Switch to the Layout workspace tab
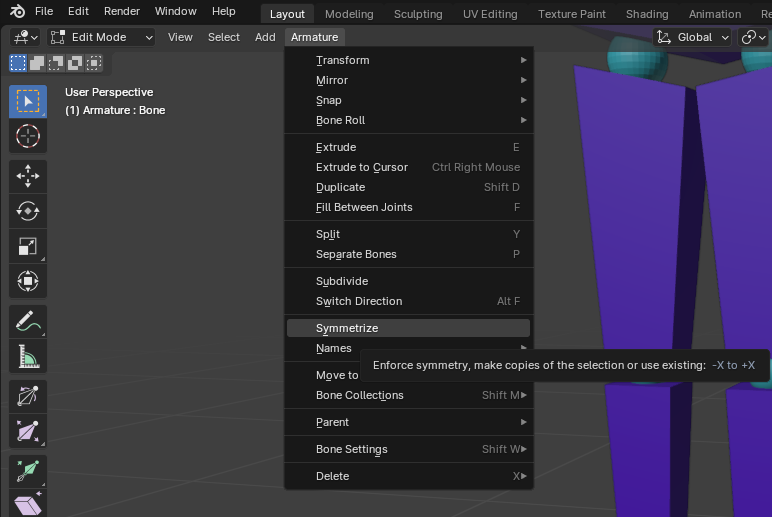This screenshot has width=772, height=517. click(287, 14)
